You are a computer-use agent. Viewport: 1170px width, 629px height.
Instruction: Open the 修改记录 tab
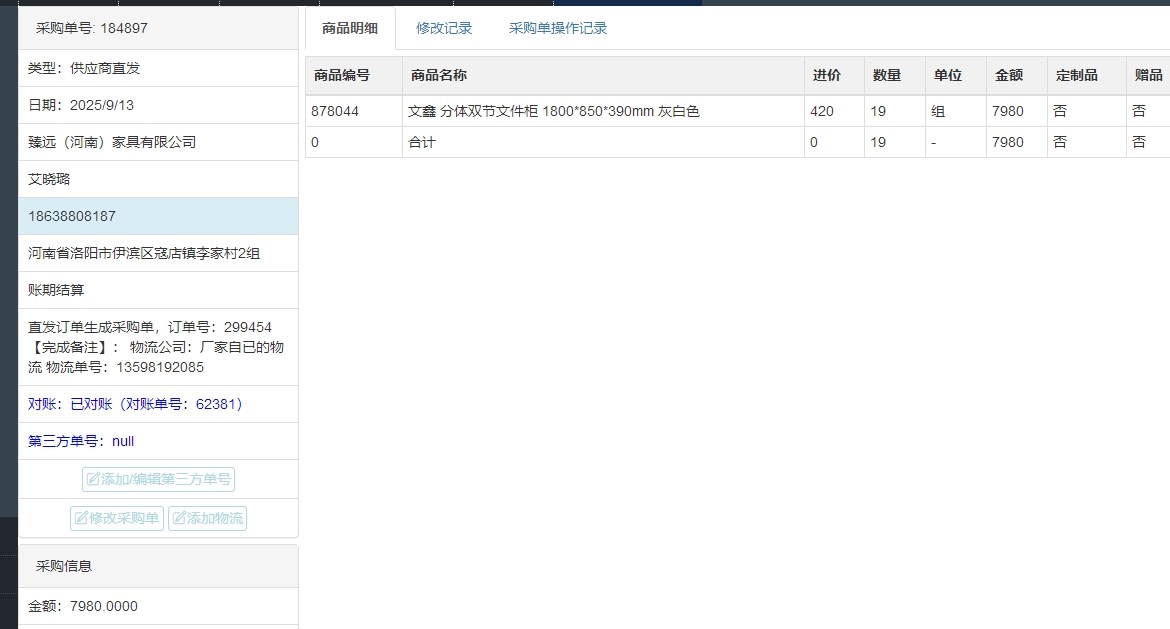[444, 28]
